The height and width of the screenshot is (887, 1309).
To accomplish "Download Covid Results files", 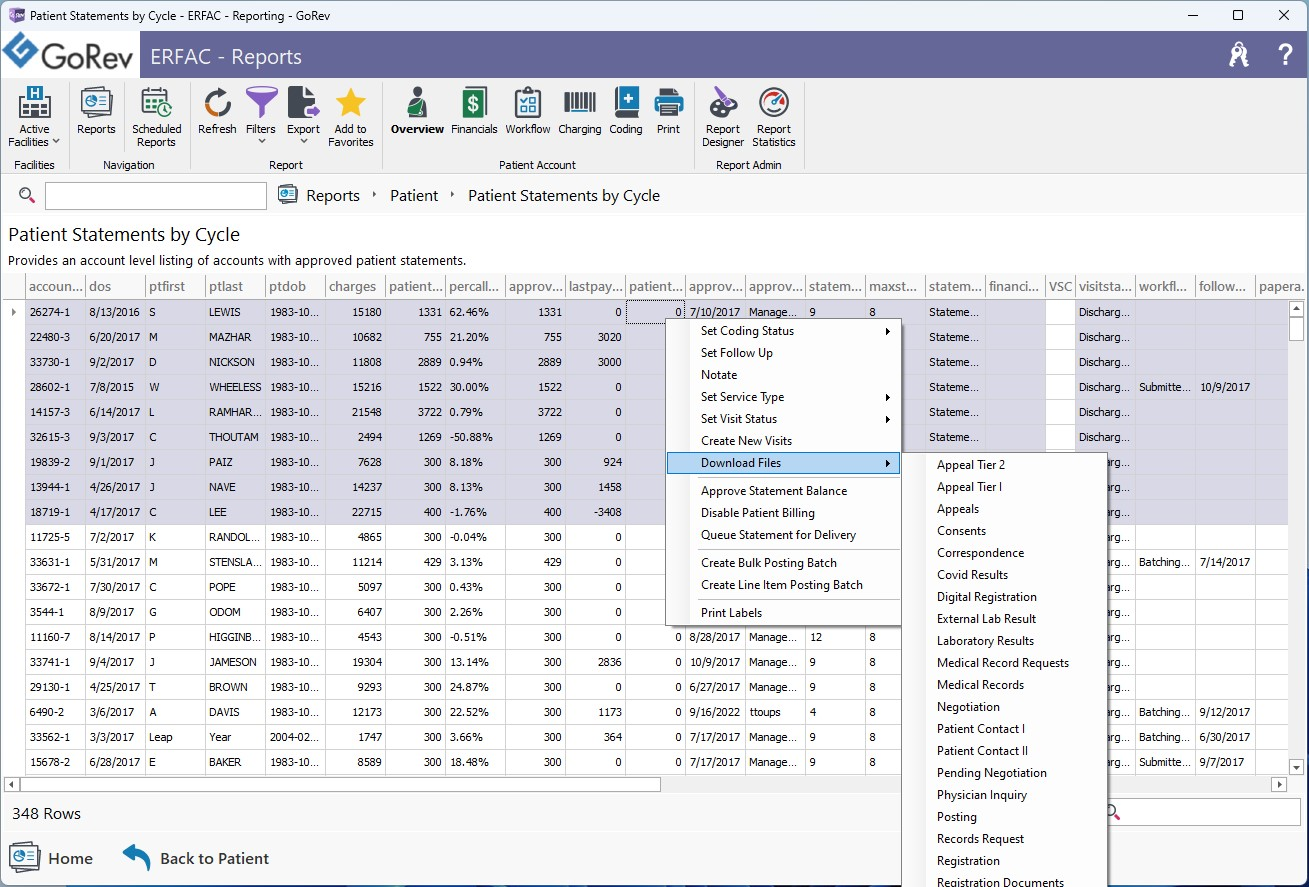I will [x=1004, y=575].
